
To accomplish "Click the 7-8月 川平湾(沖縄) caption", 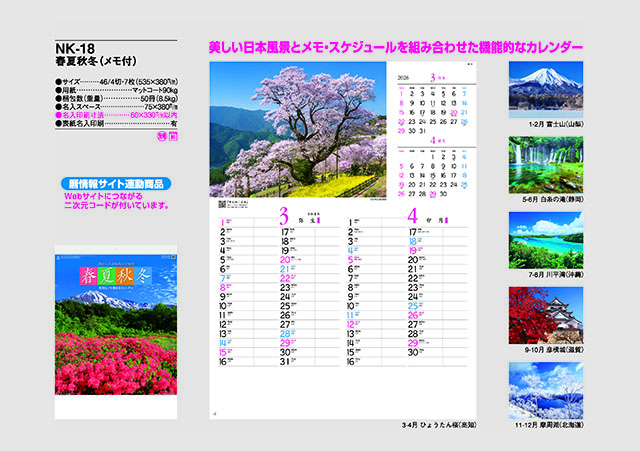I will [556, 275].
